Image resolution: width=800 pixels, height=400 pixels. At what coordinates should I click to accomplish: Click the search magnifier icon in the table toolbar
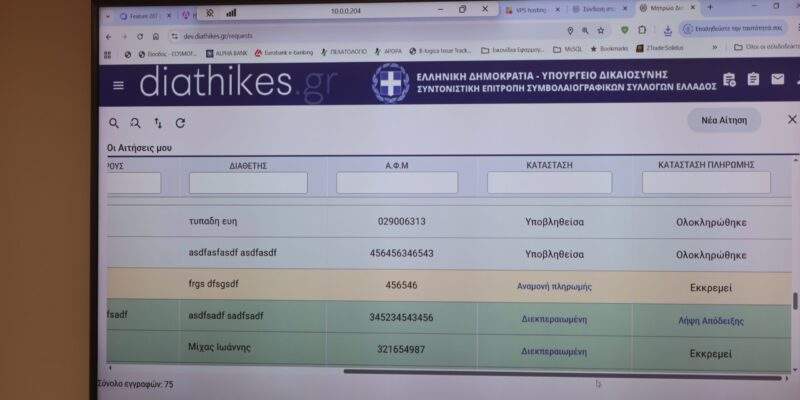[x=114, y=123]
